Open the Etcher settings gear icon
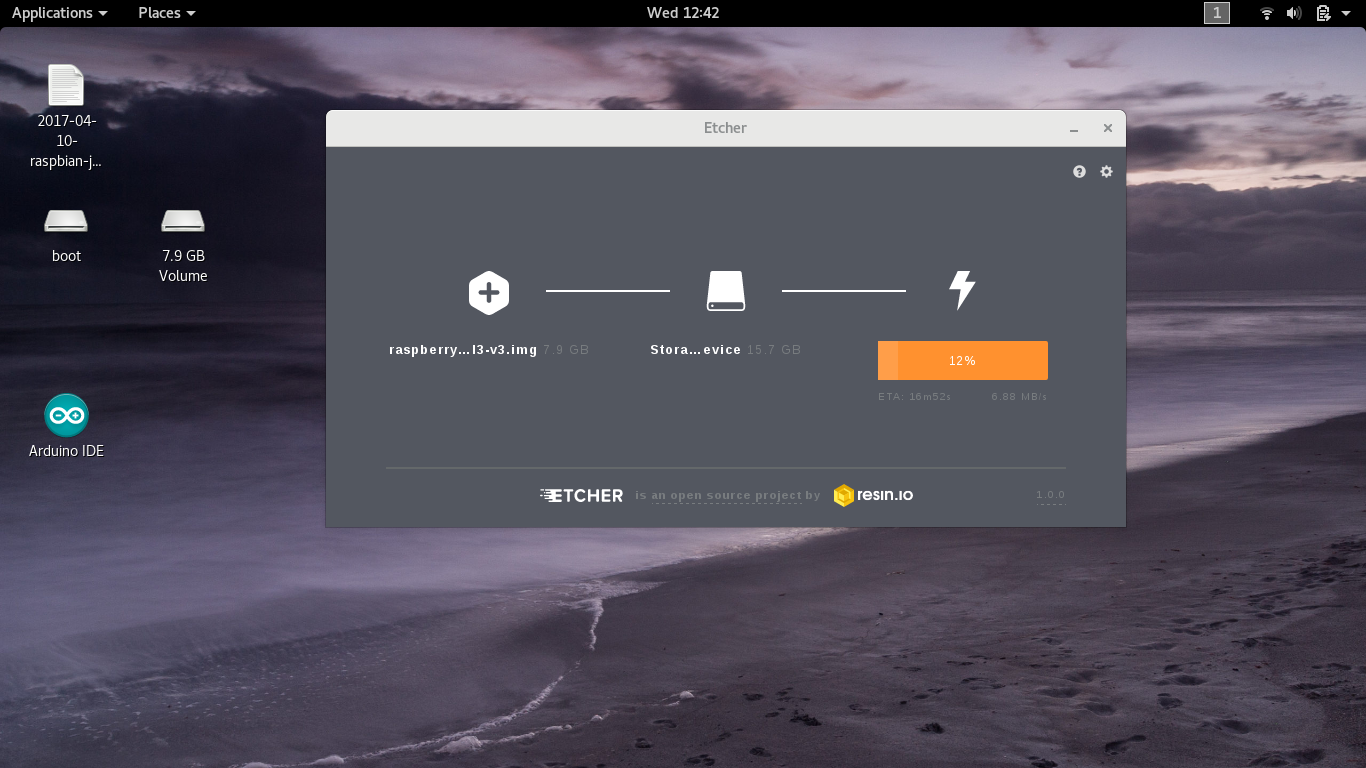This screenshot has width=1366, height=768. [x=1106, y=171]
